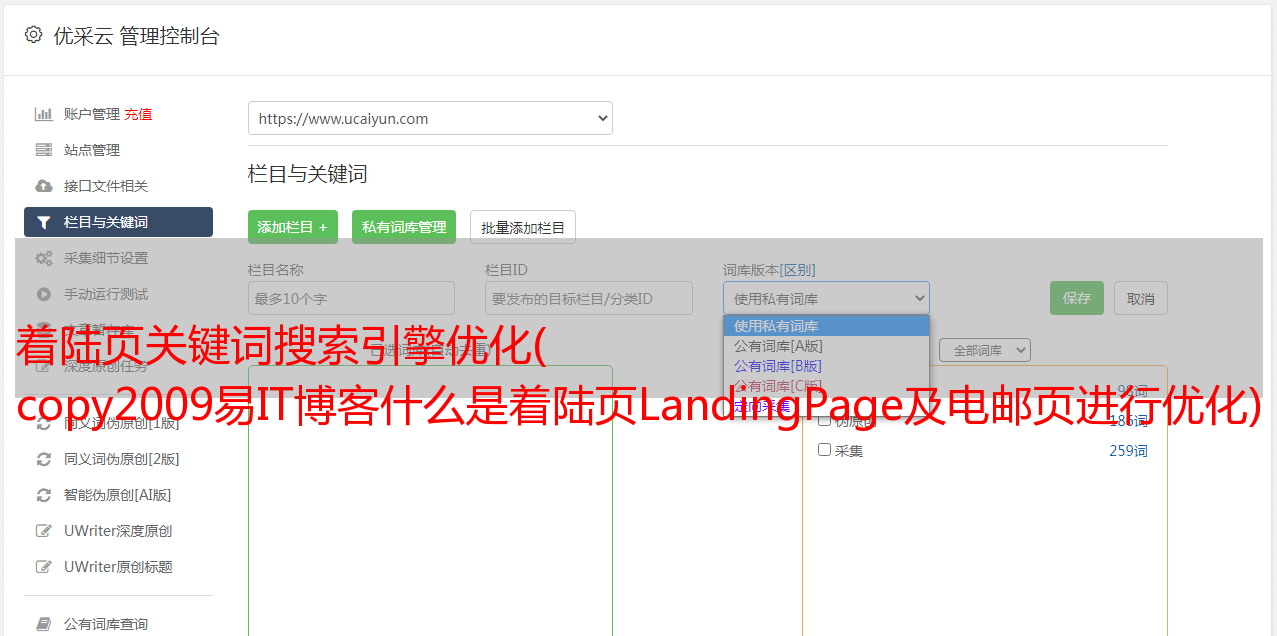This screenshot has width=1277, height=636.
Task: Open 同义词伪原创[2版] in the sidebar
Action: 122,459
